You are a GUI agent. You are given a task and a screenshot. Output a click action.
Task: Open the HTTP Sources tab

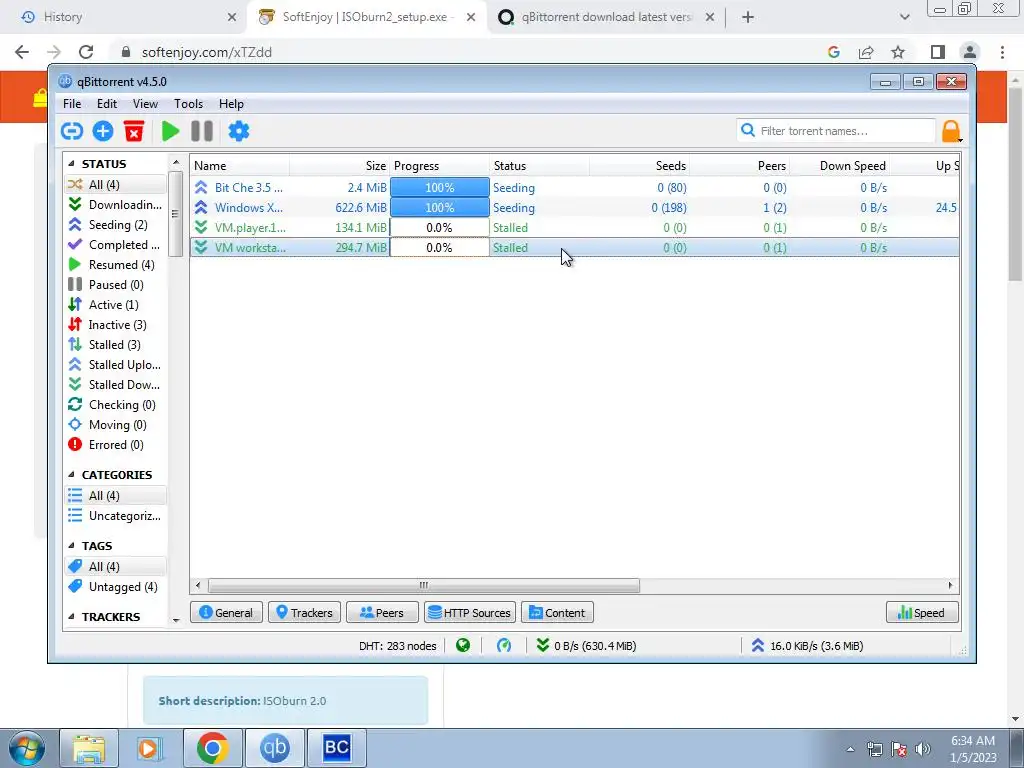click(470, 613)
